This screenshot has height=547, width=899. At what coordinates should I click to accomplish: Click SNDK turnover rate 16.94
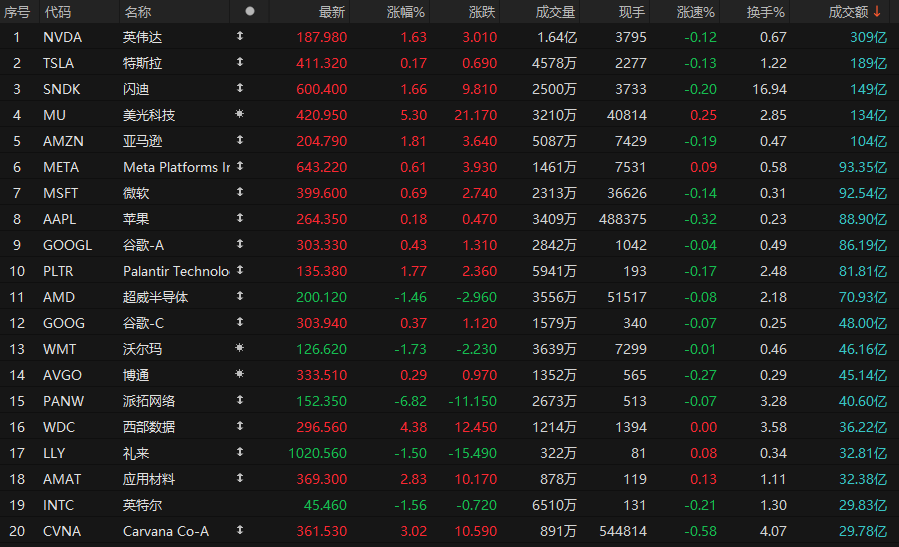coord(769,89)
